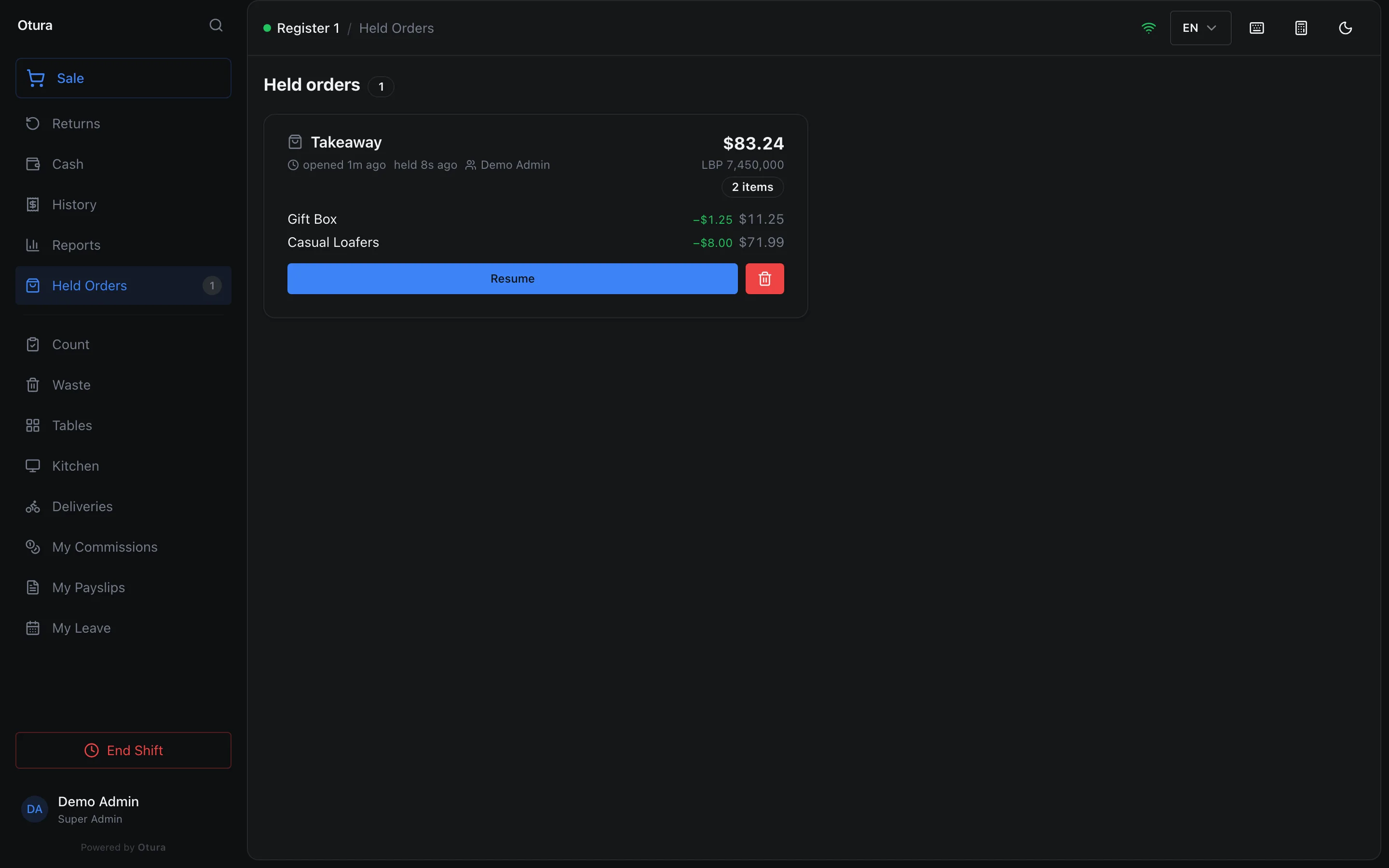
Task: Open the on-screen keyboard icon
Action: [1256, 28]
